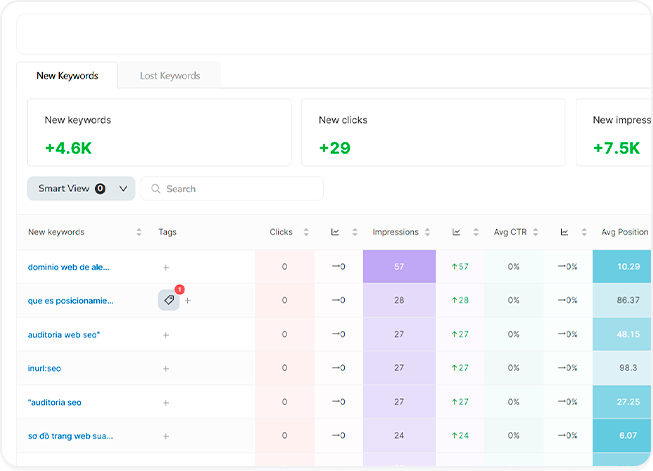Sort table by Impressions column

(428, 232)
